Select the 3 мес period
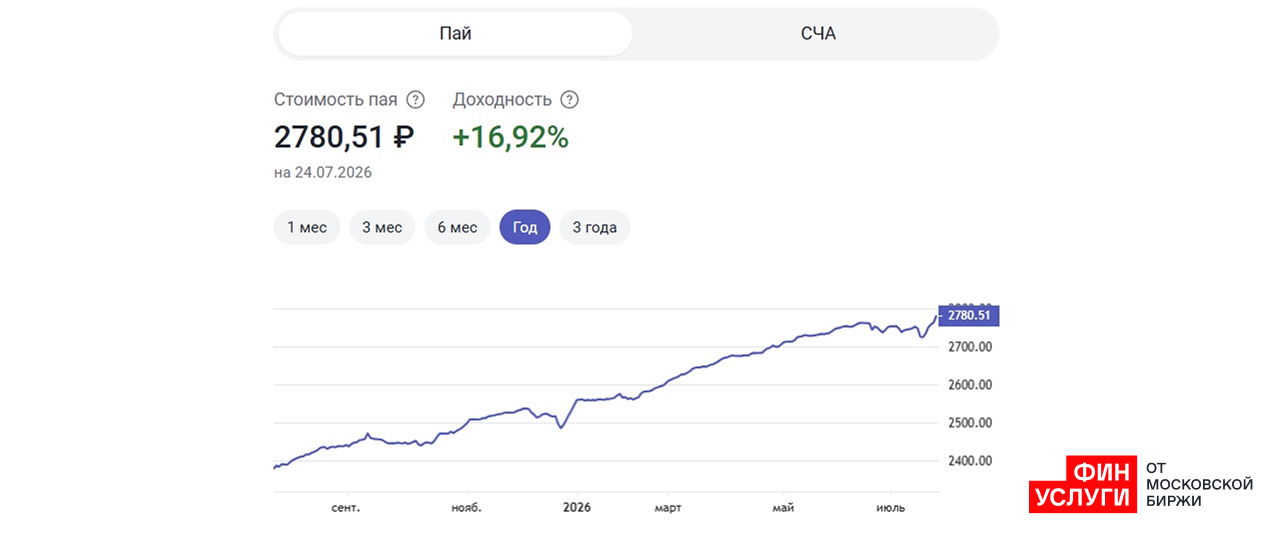 382,227
